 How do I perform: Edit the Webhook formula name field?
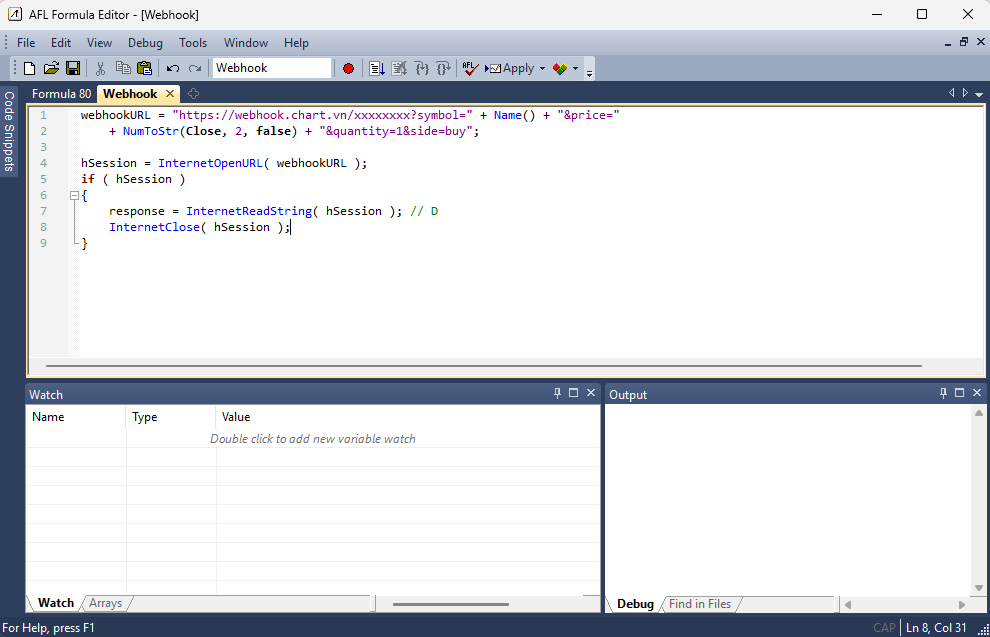[272, 68]
